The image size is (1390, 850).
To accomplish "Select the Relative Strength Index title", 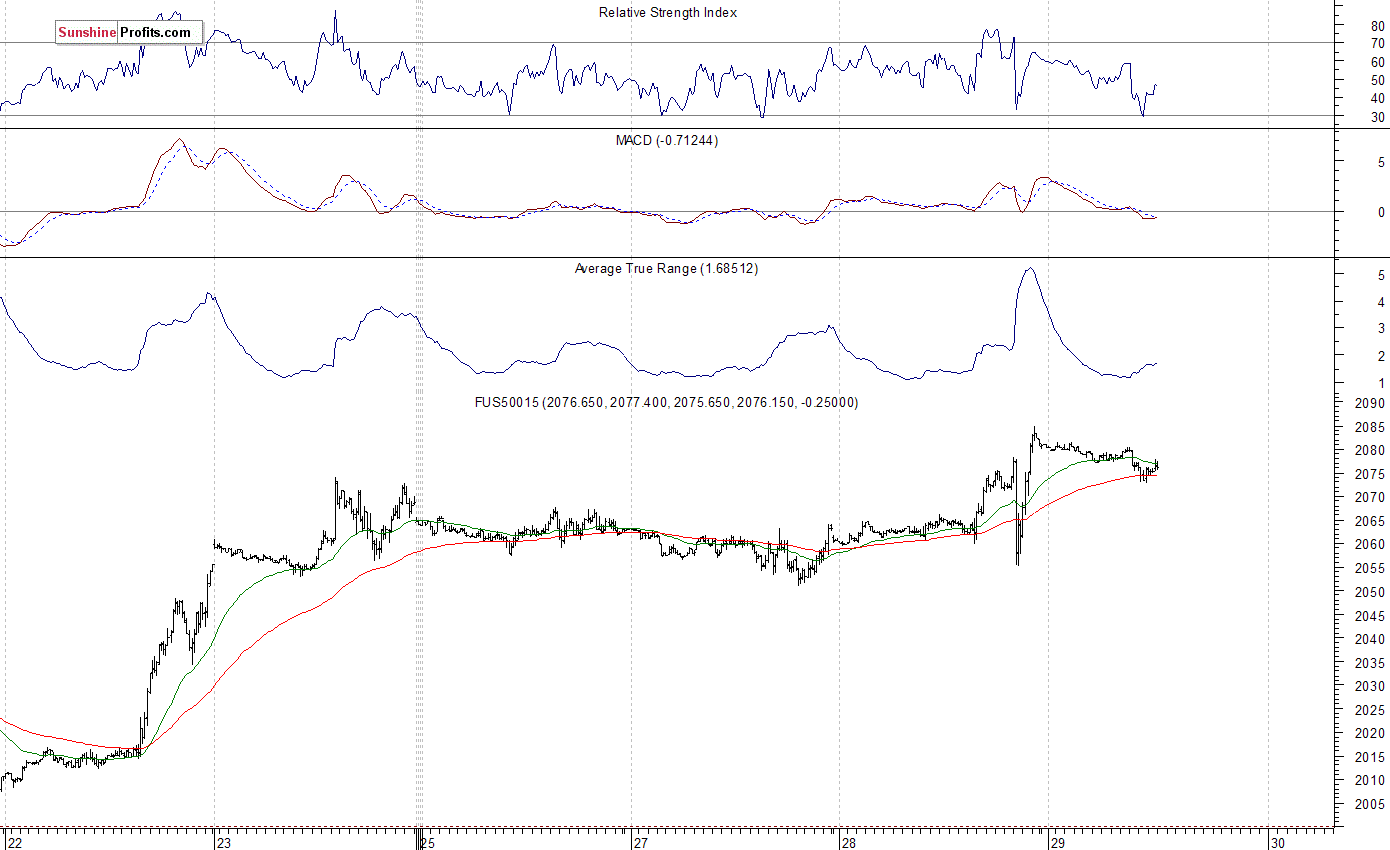I will [668, 13].
